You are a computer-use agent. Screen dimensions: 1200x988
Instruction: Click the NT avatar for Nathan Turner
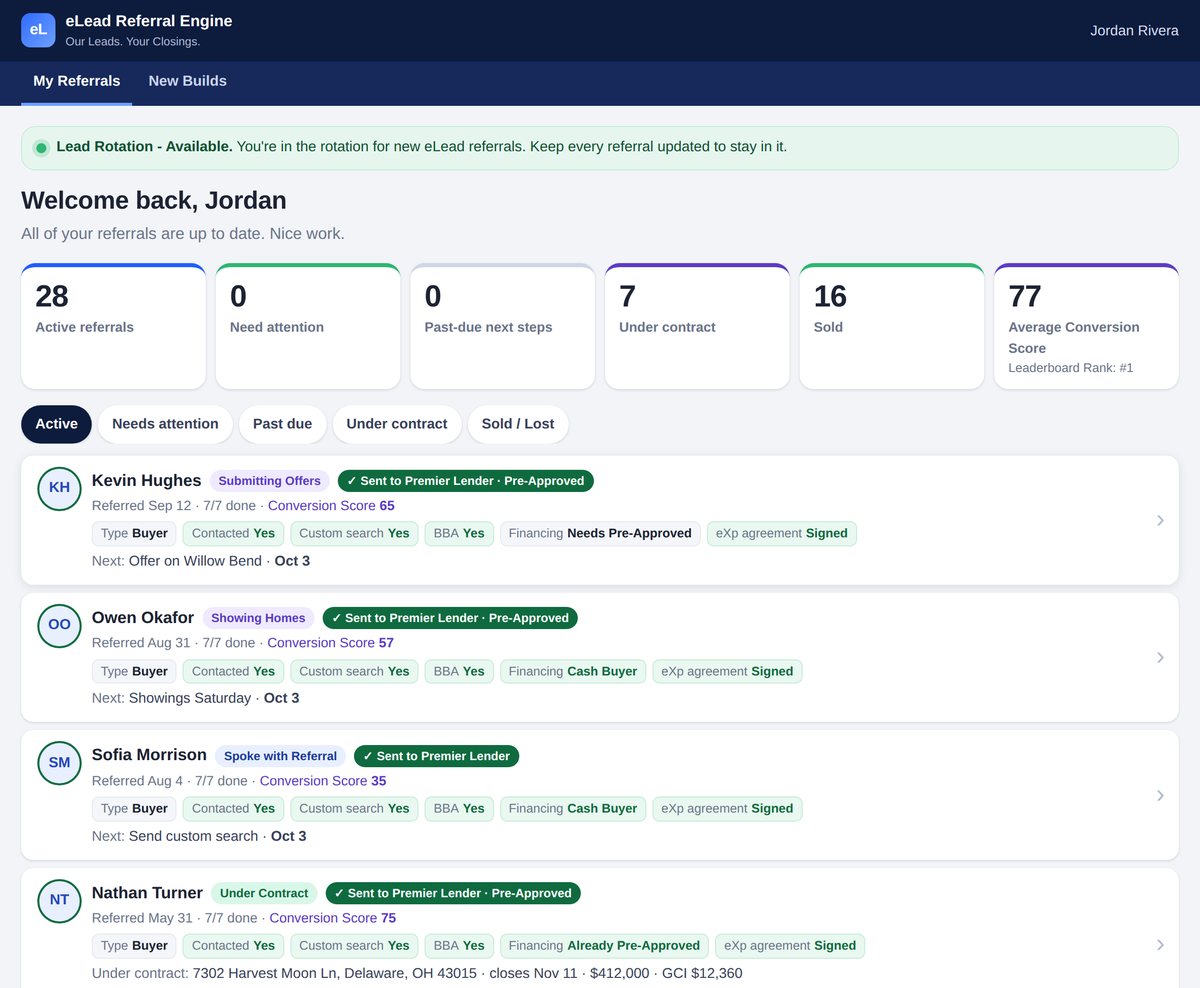59,900
